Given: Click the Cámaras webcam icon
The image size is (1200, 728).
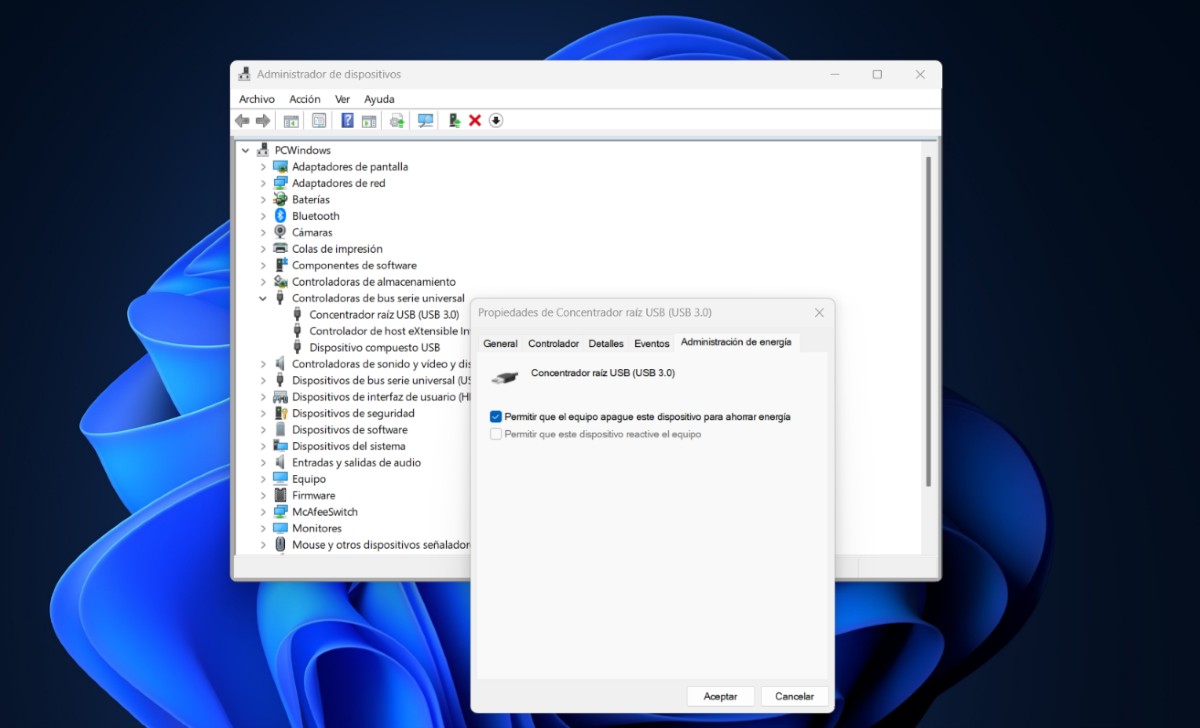Looking at the screenshot, I should click(x=281, y=232).
